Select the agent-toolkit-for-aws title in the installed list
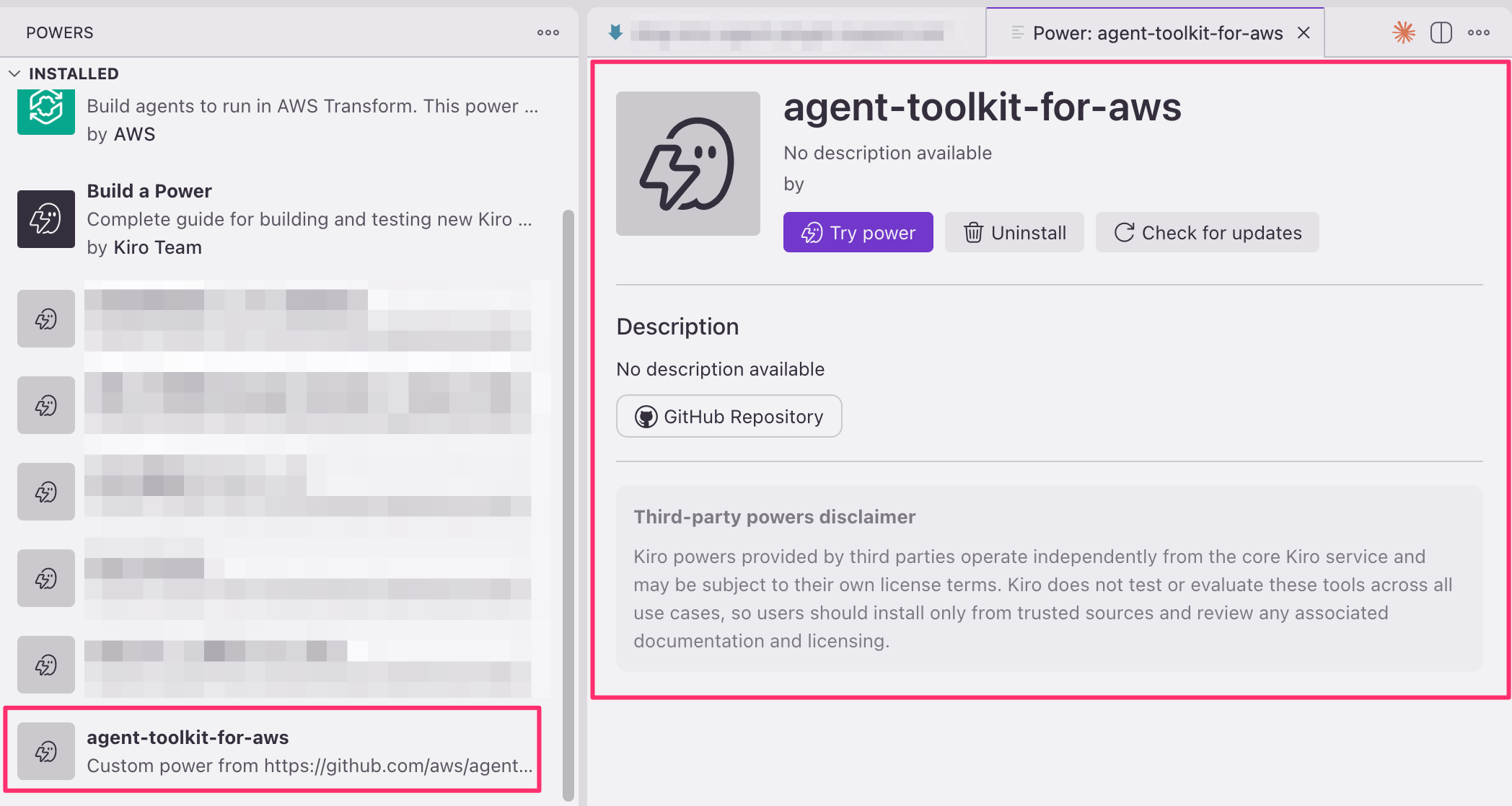The image size is (1512, 806). point(188,738)
